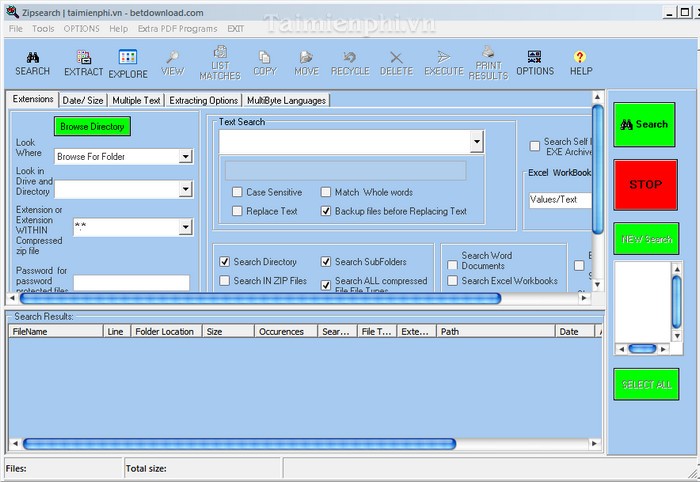The width and height of the screenshot is (700, 482).
Task: Toggle the Search SubFolders checkbox
Action: click(x=326, y=262)
